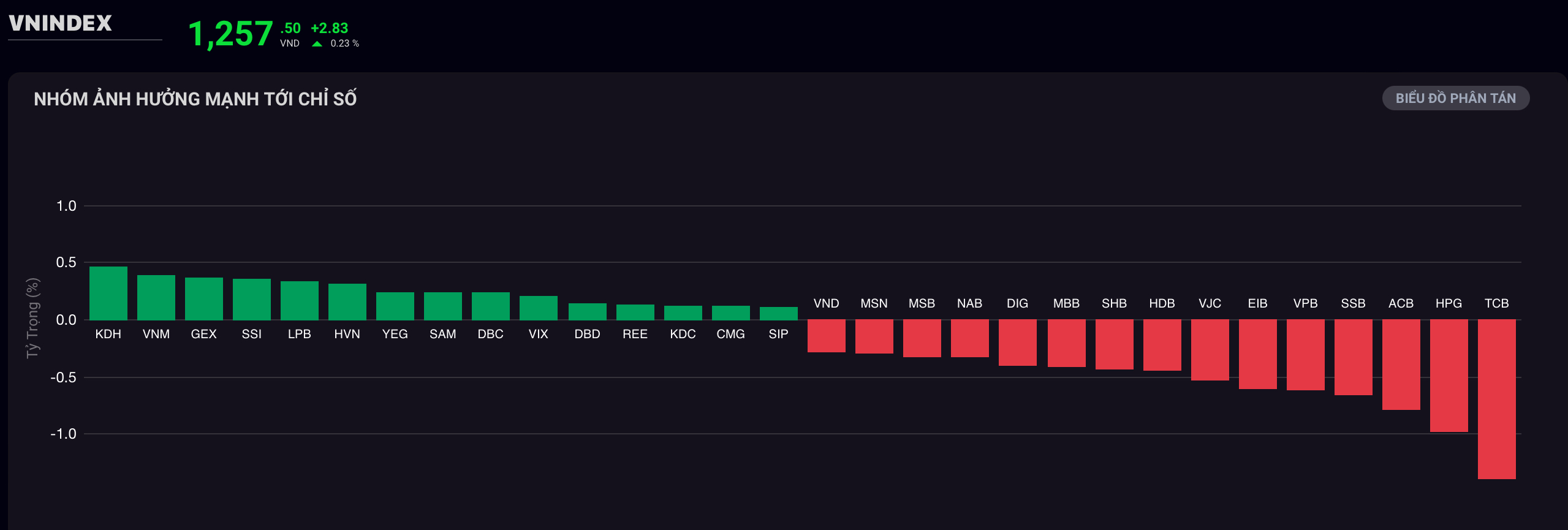The width and height of the screenshot is (1568, 530).
Task: Select the red MBB bar
Action: point(1067,343)
